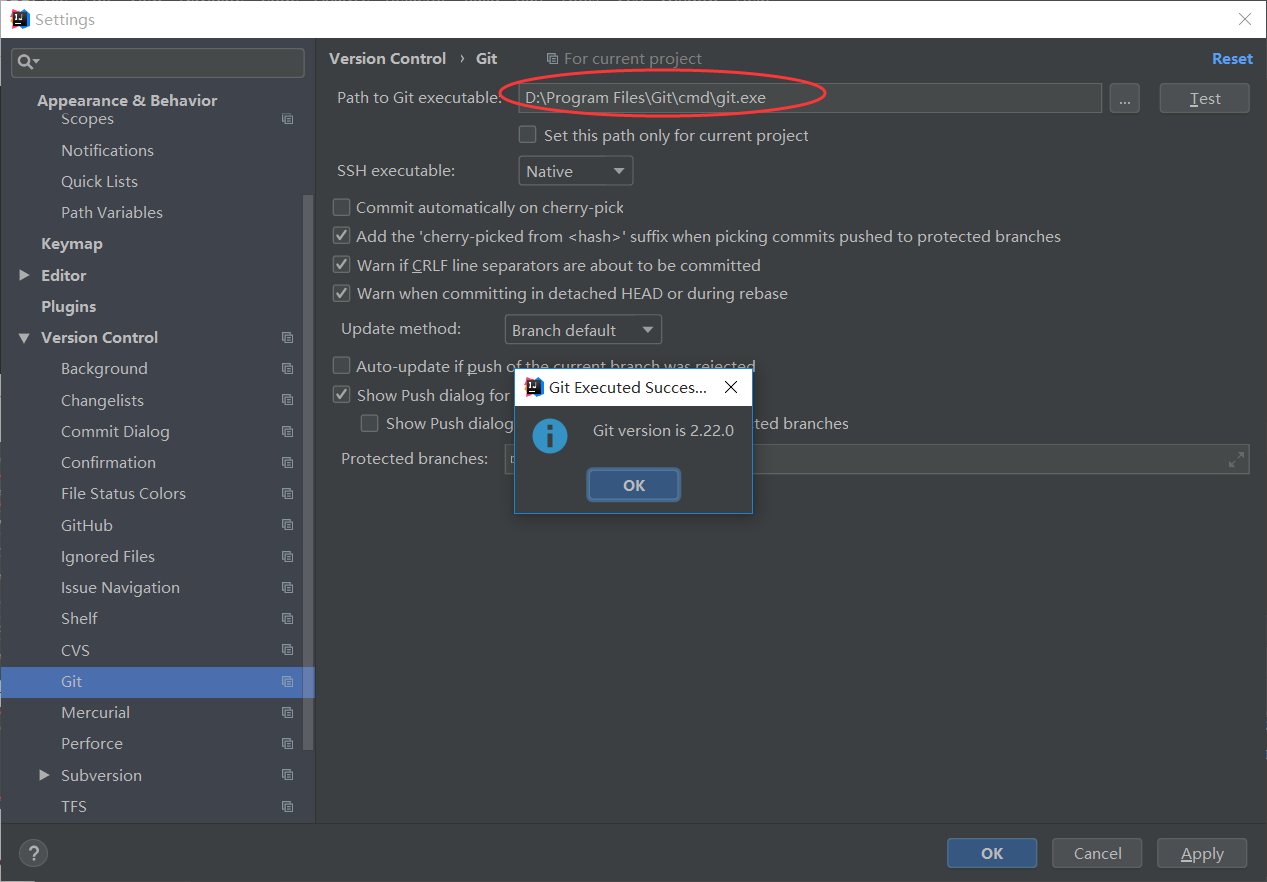
Task: Click the Reset link
Action: coord(1232,59)
